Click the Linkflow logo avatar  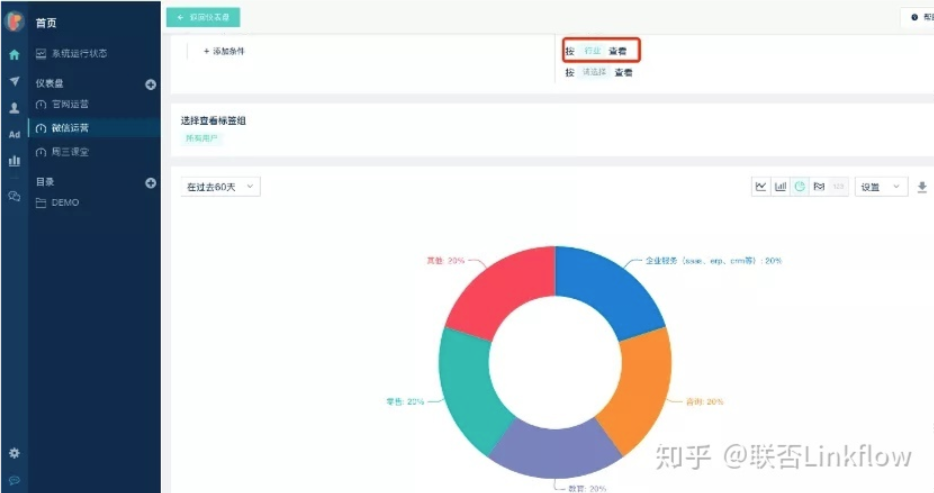14,21
